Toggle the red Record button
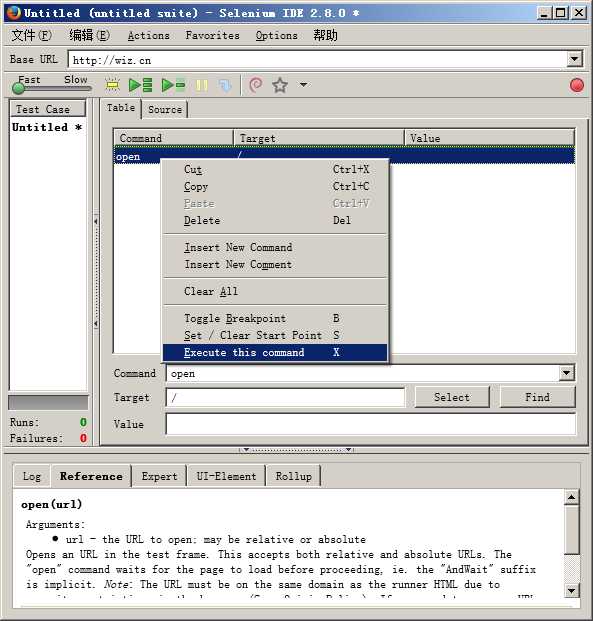 click(x=577, y=85)
